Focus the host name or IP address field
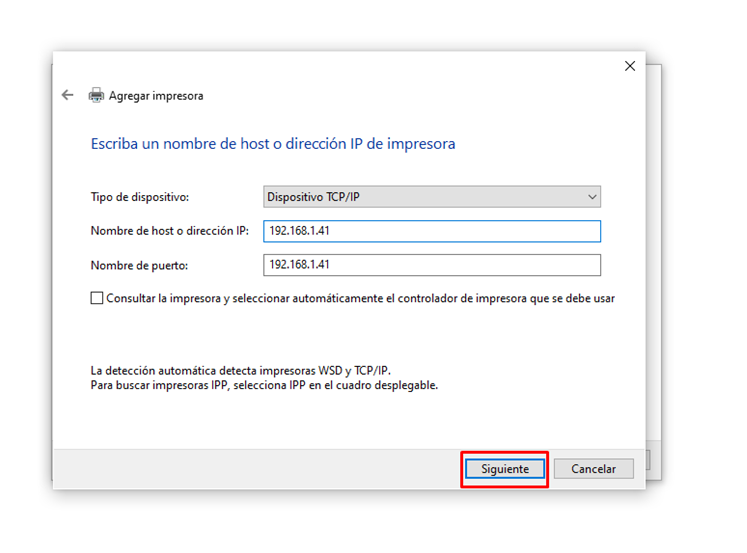747x553 pixels. click(431, 231)
